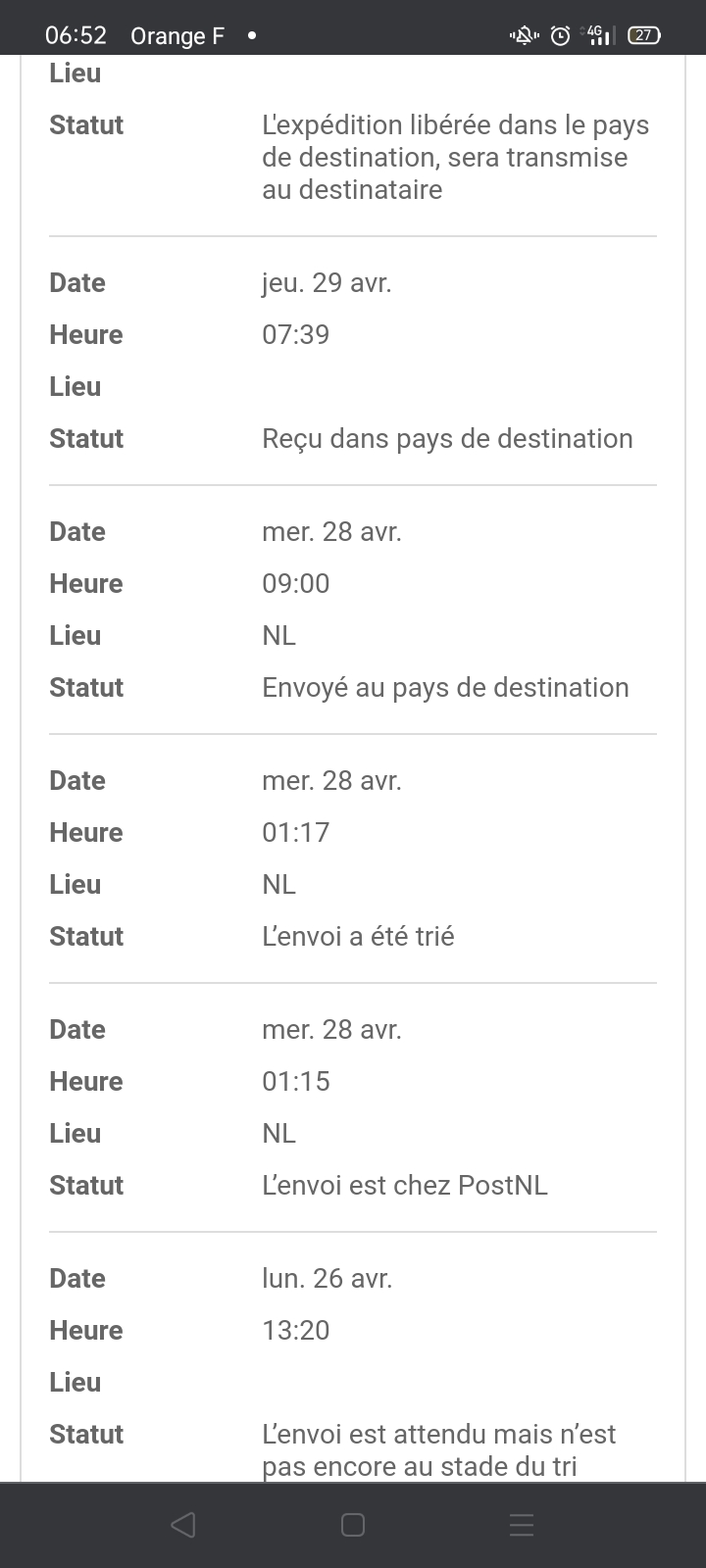Tap the 13:20 time value

pyautogui.click(x=296, y=1330)
